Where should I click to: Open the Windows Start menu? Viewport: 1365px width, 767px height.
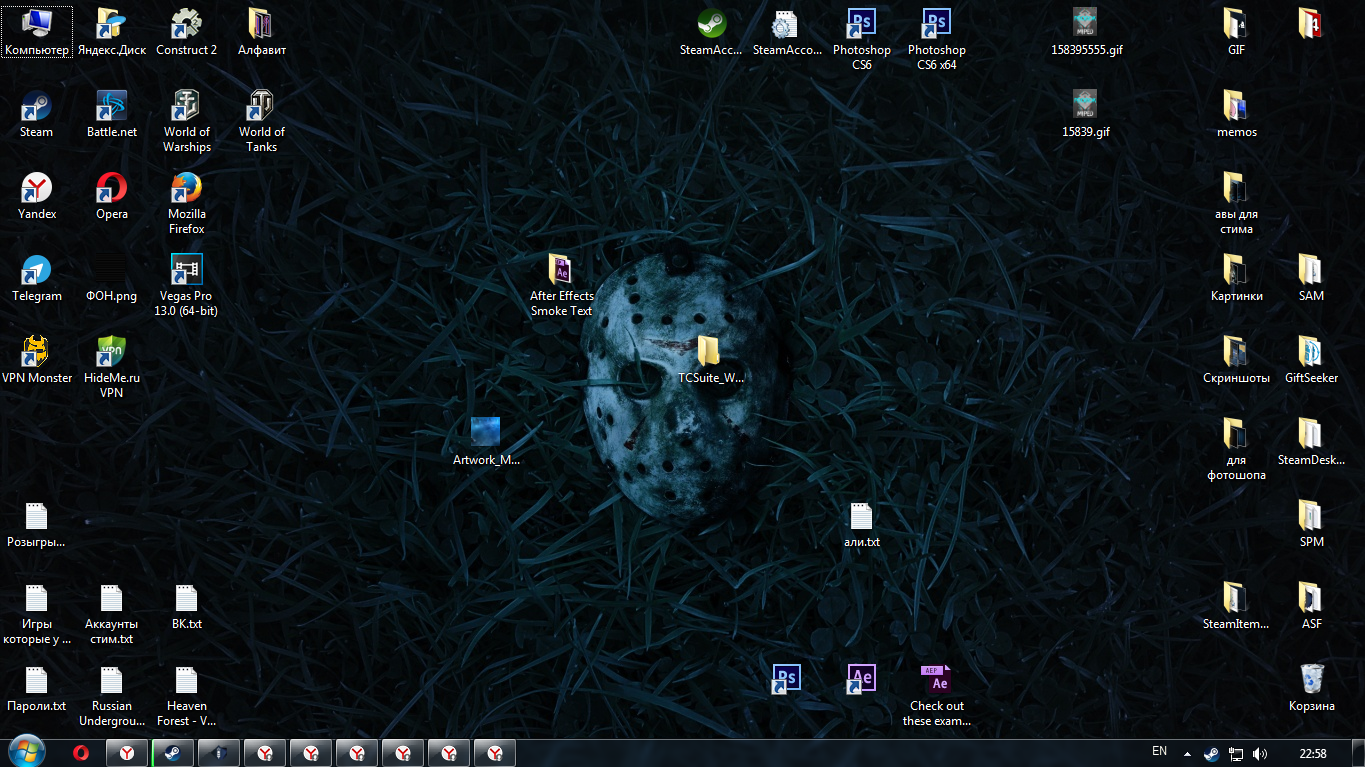point(27,752)
